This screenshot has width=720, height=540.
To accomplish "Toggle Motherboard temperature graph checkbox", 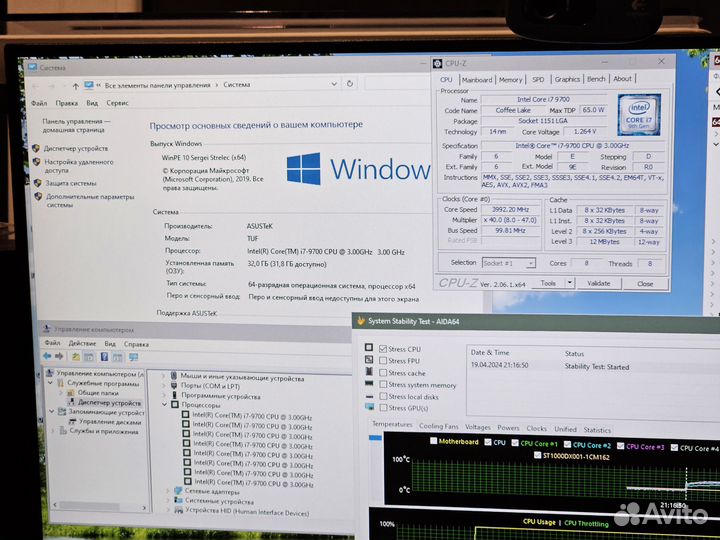I will pos(433,441).
